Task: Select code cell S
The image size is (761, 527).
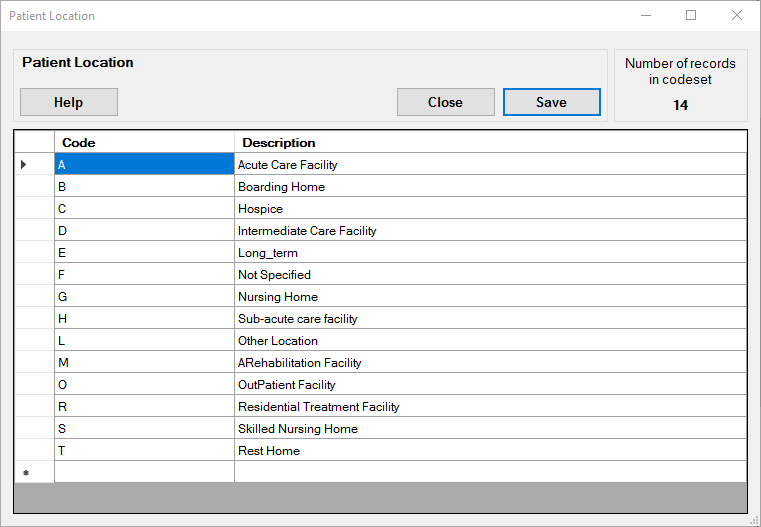Action: click(144, 428)
